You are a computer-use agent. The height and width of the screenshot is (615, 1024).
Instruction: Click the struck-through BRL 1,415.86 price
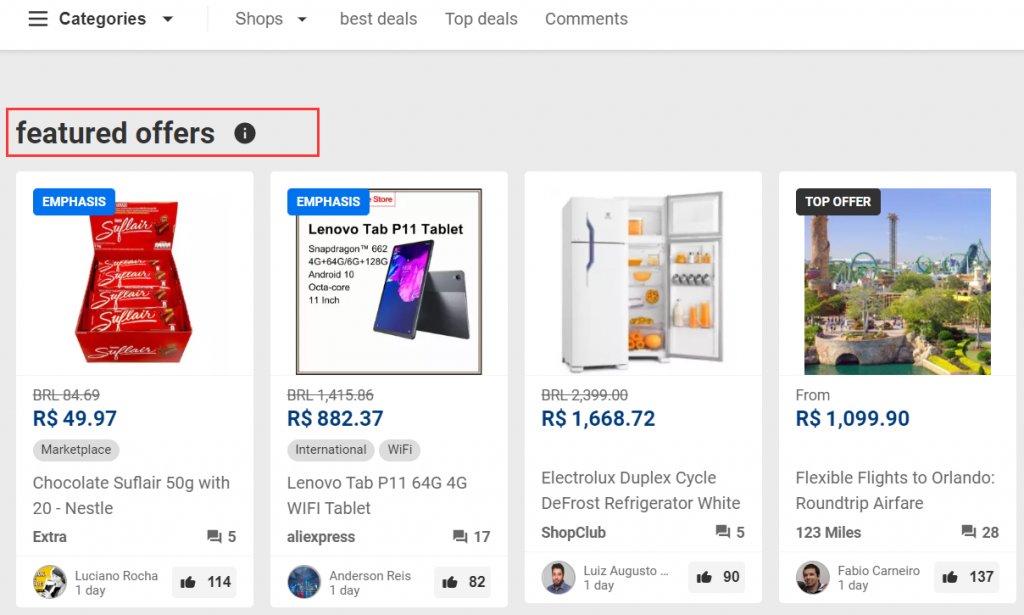click(330, 395)
